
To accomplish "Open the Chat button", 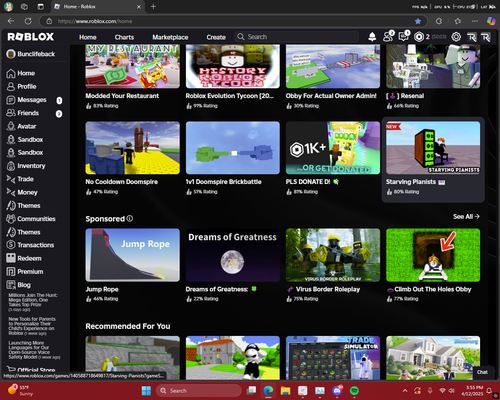I will click(x=482, y=372).
